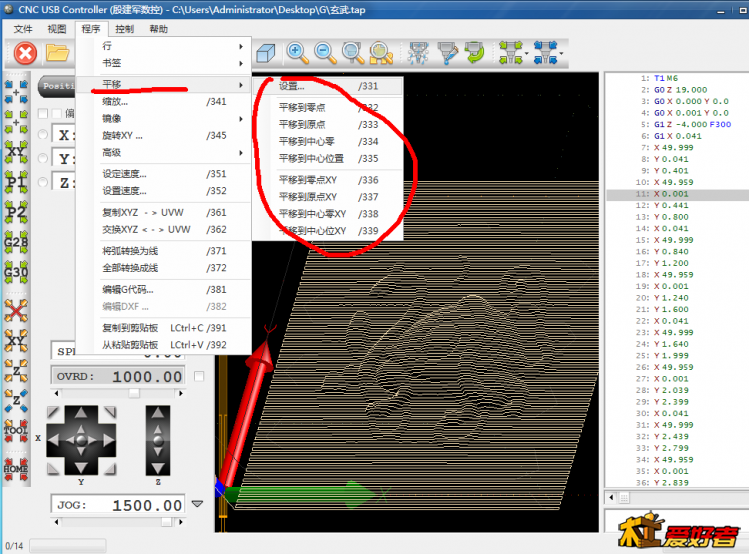Image resolution: width=749 pixels, height=554 pixels.
Task: Click the zoom in magnifier icon
Action: (297, 53)
